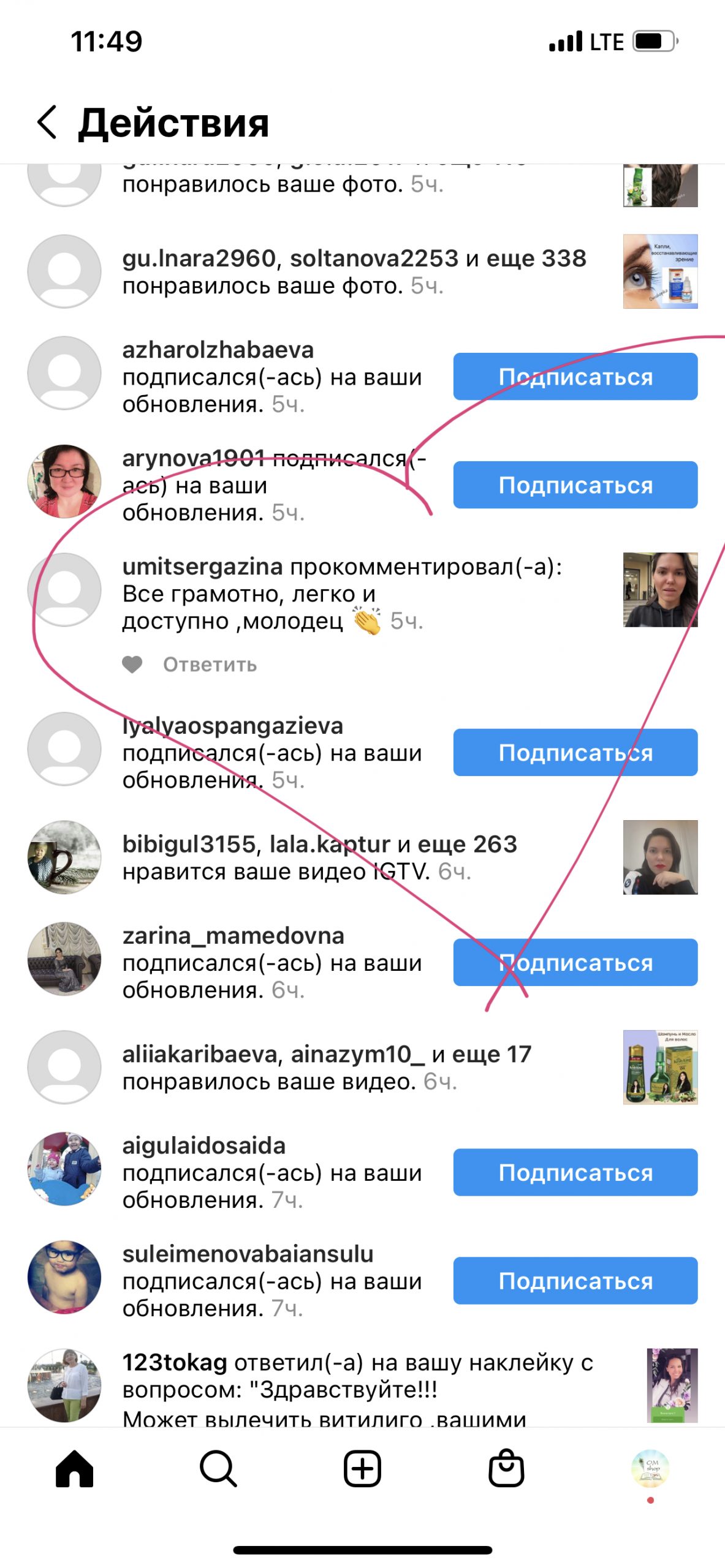Open the profile avatar tab
The height and width of the screenshot is (1568, 725).
tap(650, 1468)
